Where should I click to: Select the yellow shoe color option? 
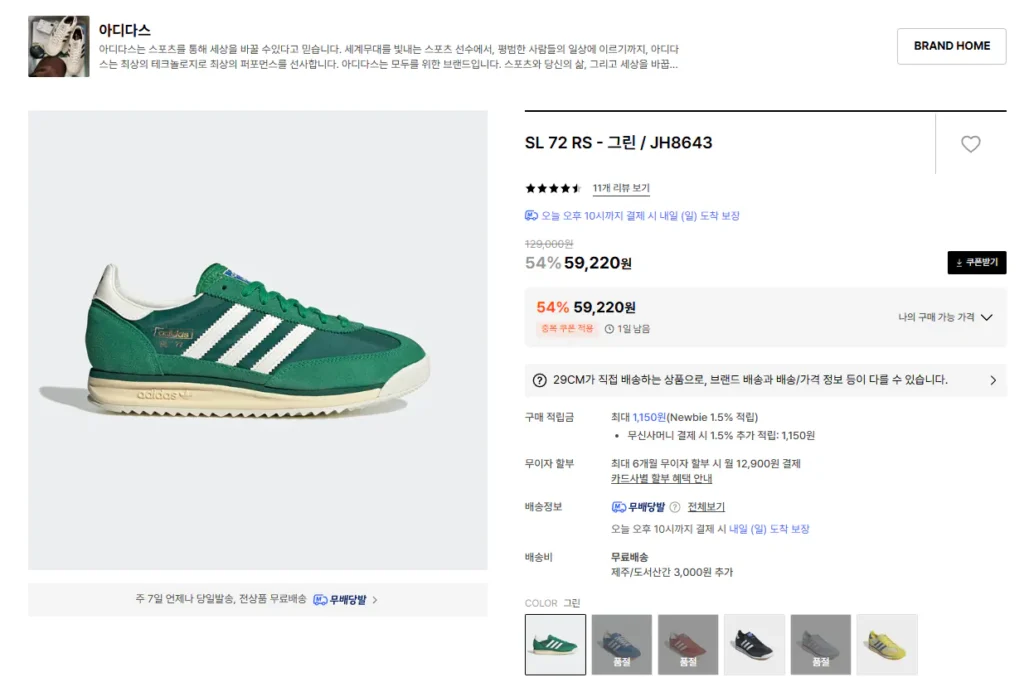point(886,644)
